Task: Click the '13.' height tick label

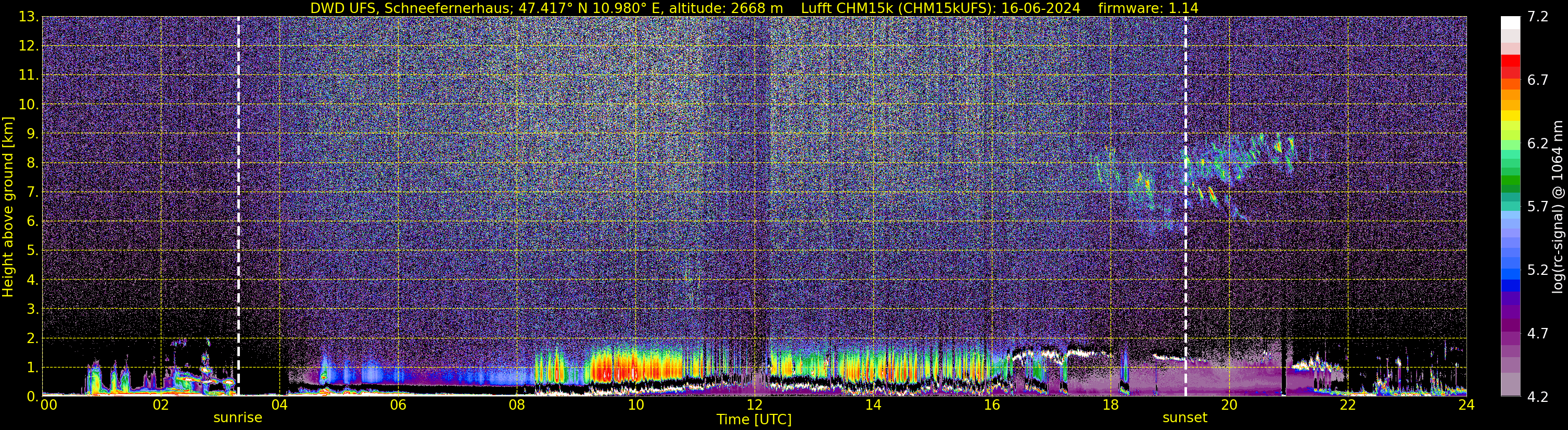Action: (x=29, y=17)
